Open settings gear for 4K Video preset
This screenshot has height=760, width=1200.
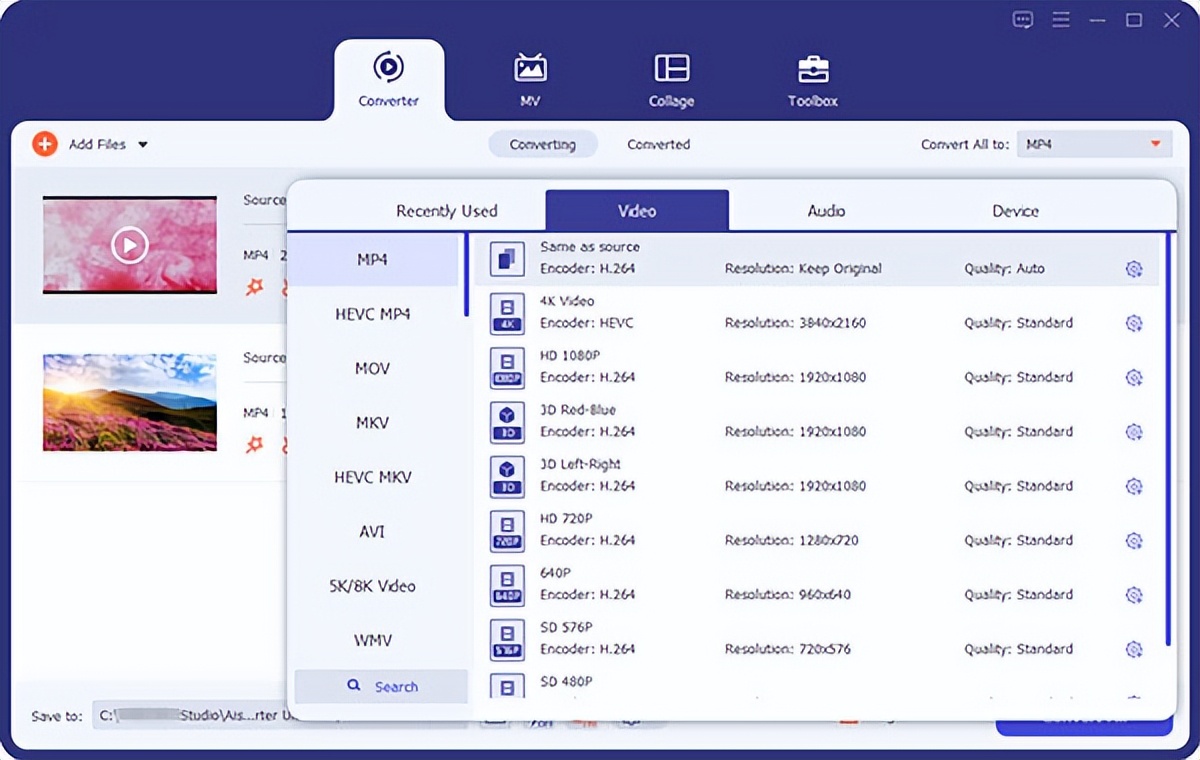(x=1133, y=323)
